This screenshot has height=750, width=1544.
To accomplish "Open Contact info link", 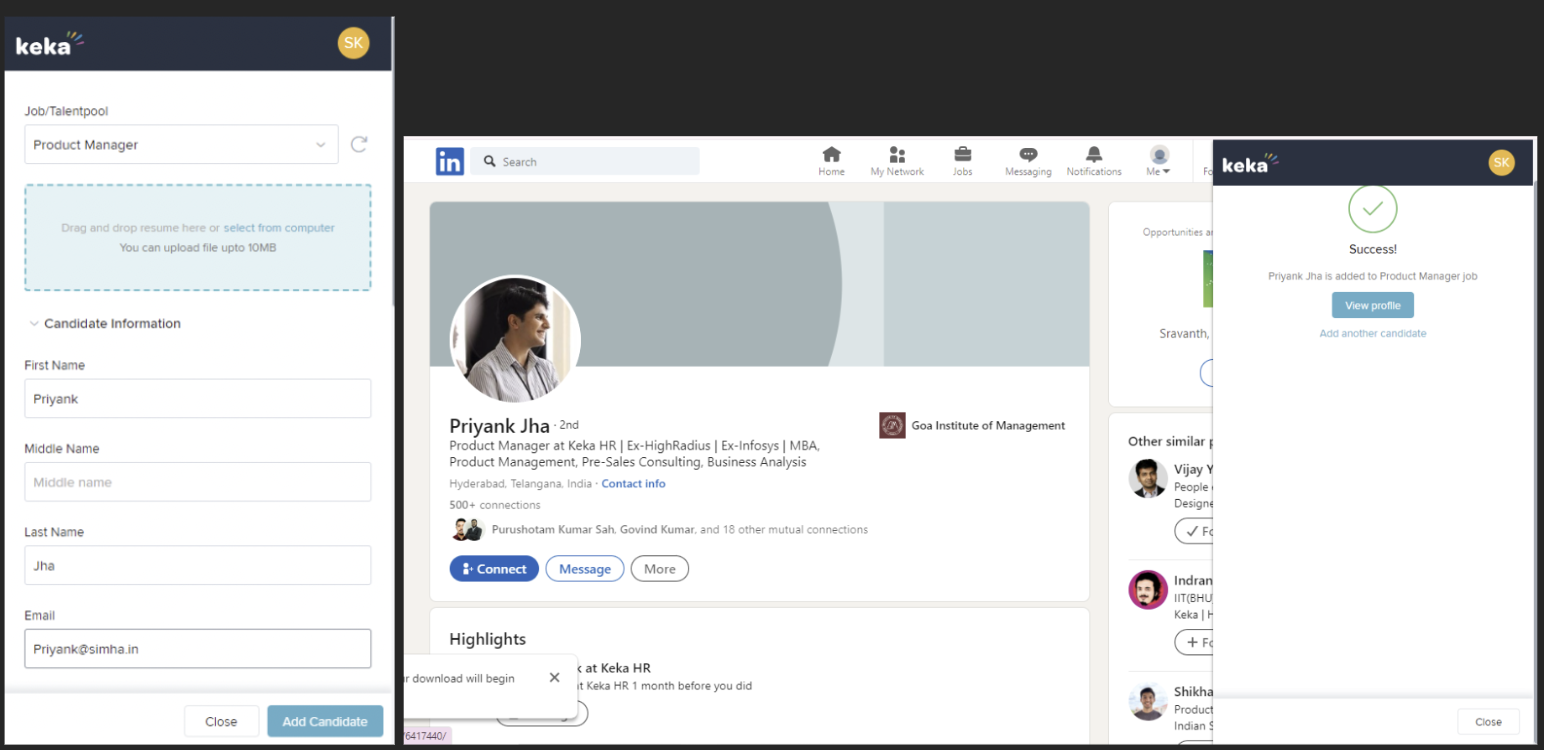I will click(633, 484).
